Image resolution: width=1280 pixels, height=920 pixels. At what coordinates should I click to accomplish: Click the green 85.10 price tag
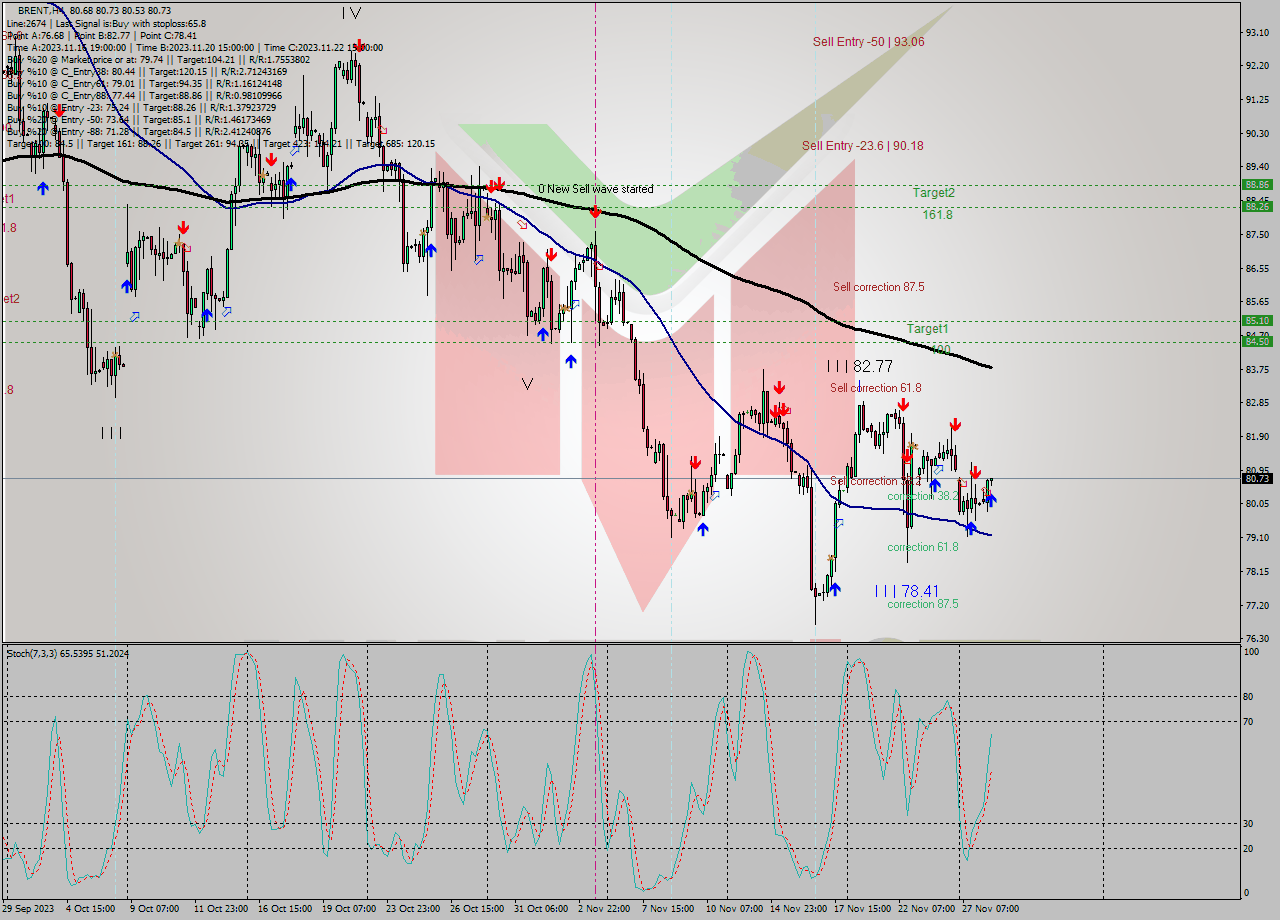1256,321
